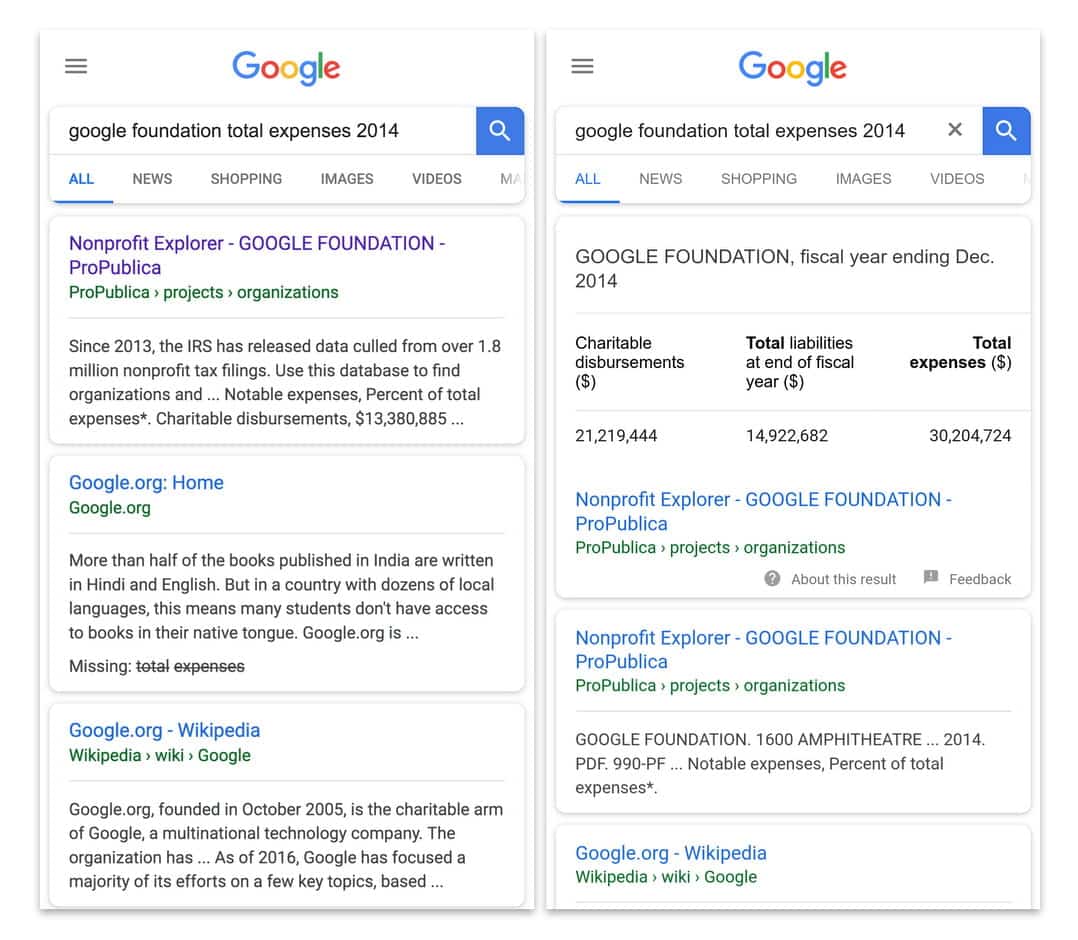Viewport: 1078px width, 940px height.
Task: Click the About this result question icon
Action: point(772,579)
